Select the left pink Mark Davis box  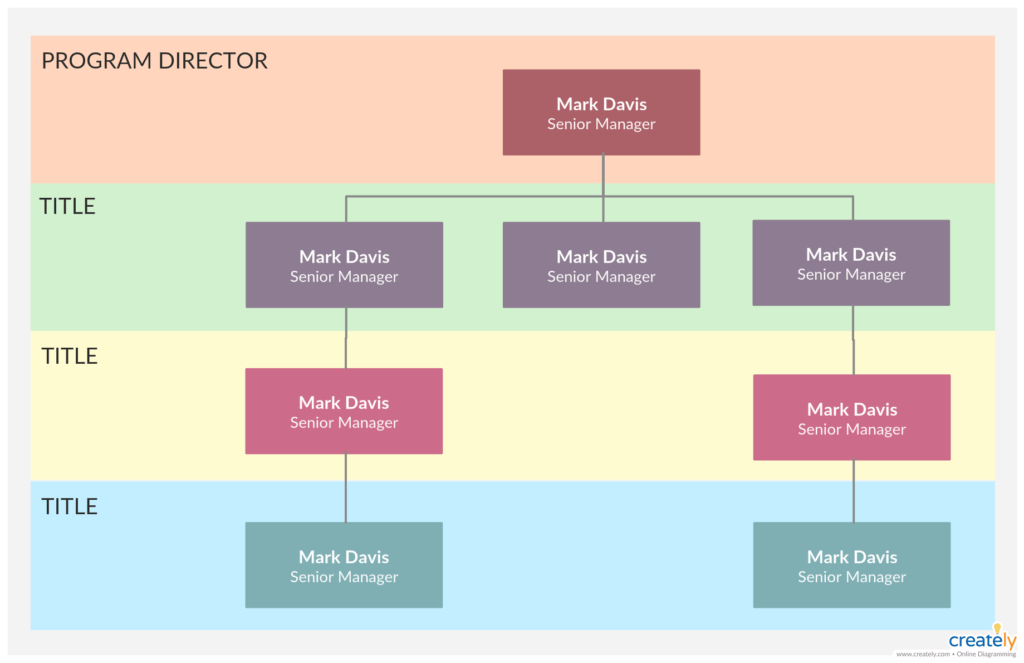coord(344,411)
